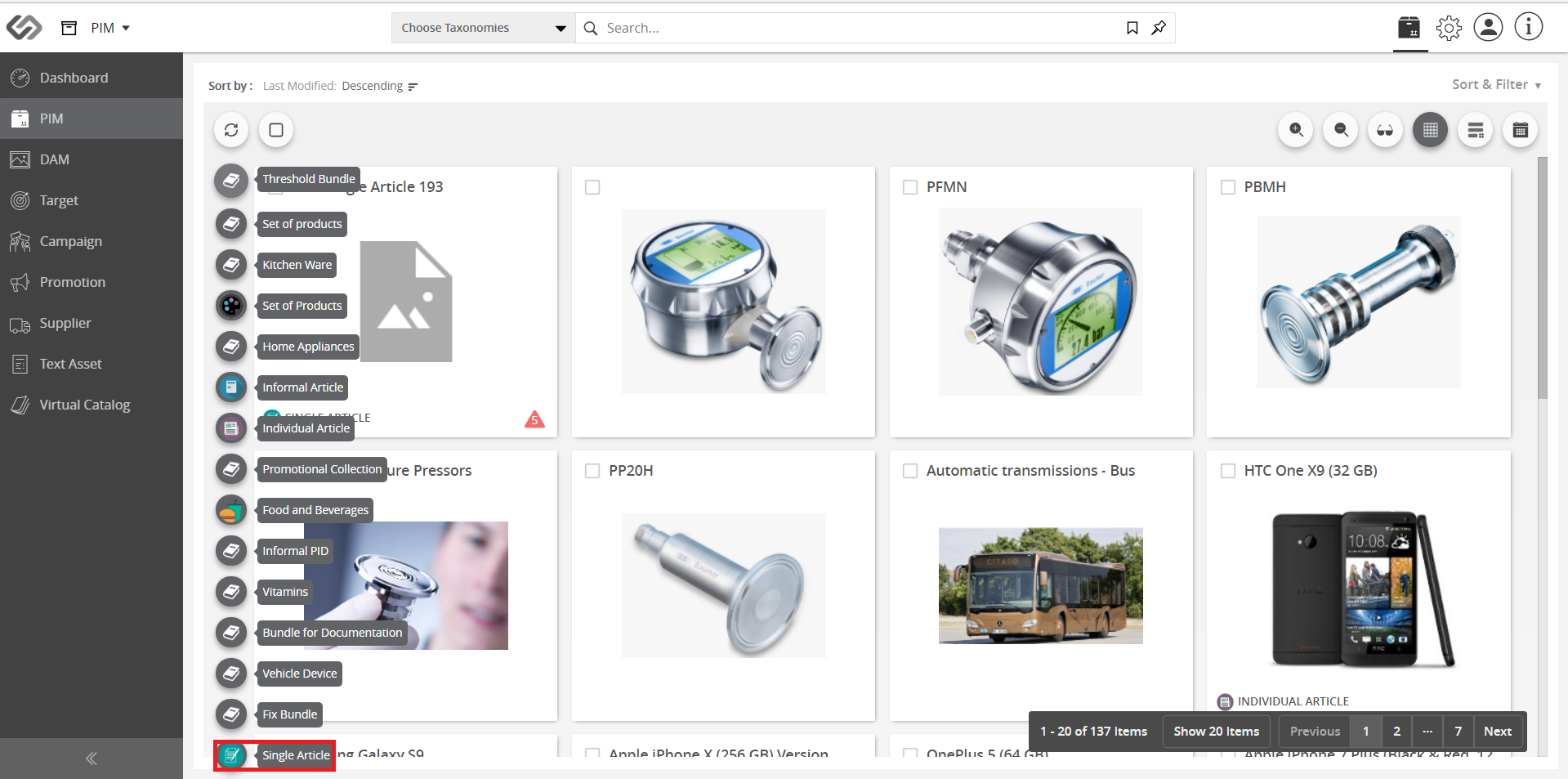
Task: Check the PBMH product checkbox
Action: click(x=1227, y=187)
